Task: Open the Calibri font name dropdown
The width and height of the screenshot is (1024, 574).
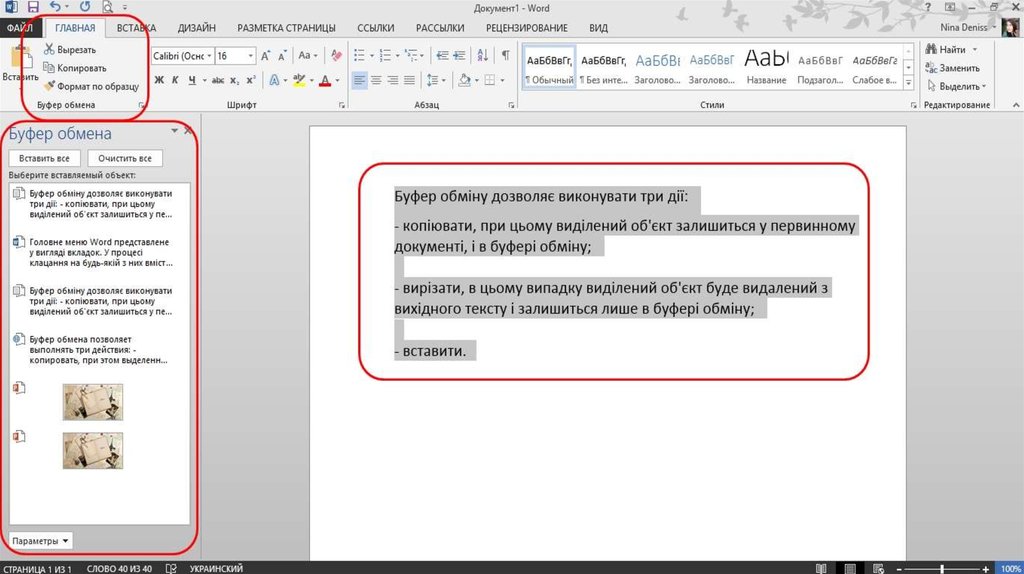Action: [208, 56]
